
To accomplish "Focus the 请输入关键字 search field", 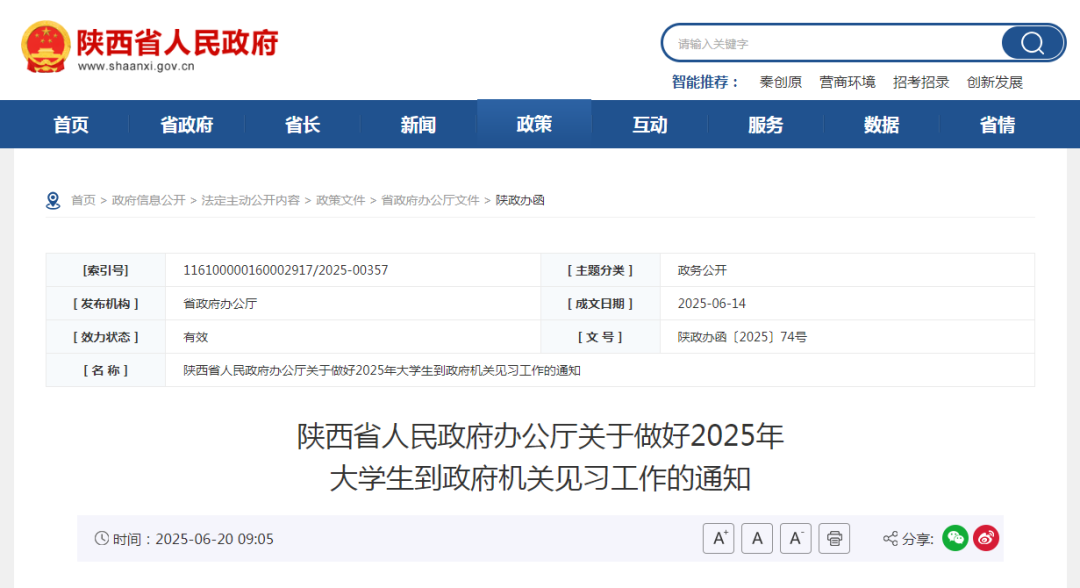I will coord(833,43).
